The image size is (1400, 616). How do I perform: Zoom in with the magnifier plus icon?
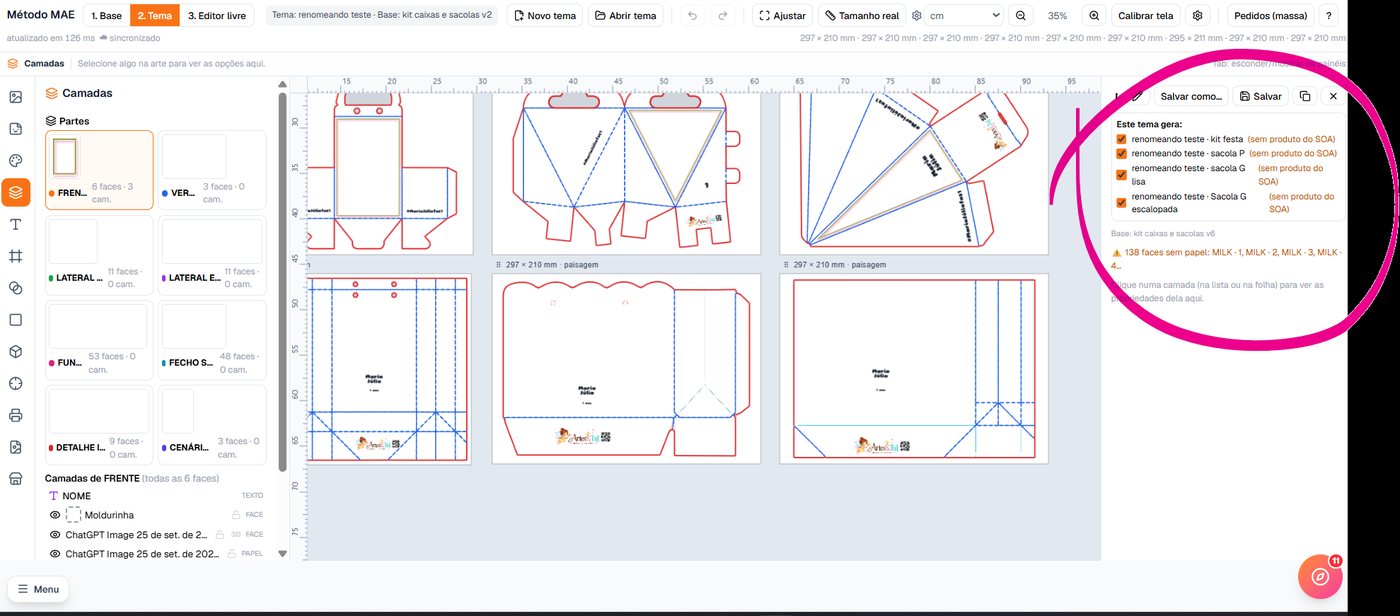(x=1094, y=16)
